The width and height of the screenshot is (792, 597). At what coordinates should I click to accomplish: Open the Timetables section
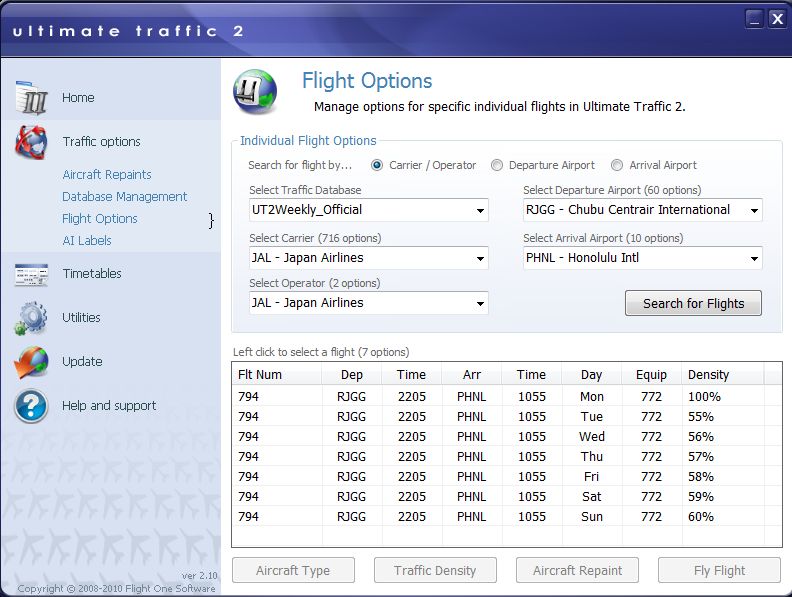pos(92,273)
